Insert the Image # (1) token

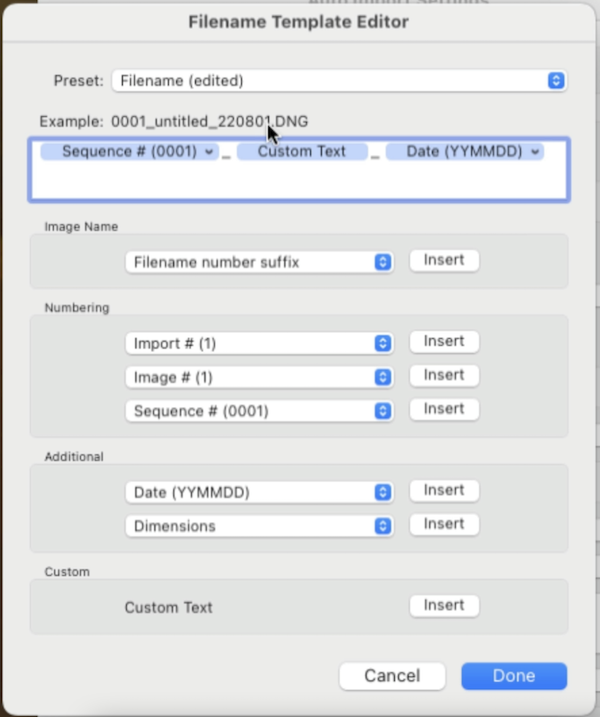click(x=444, y=375)
